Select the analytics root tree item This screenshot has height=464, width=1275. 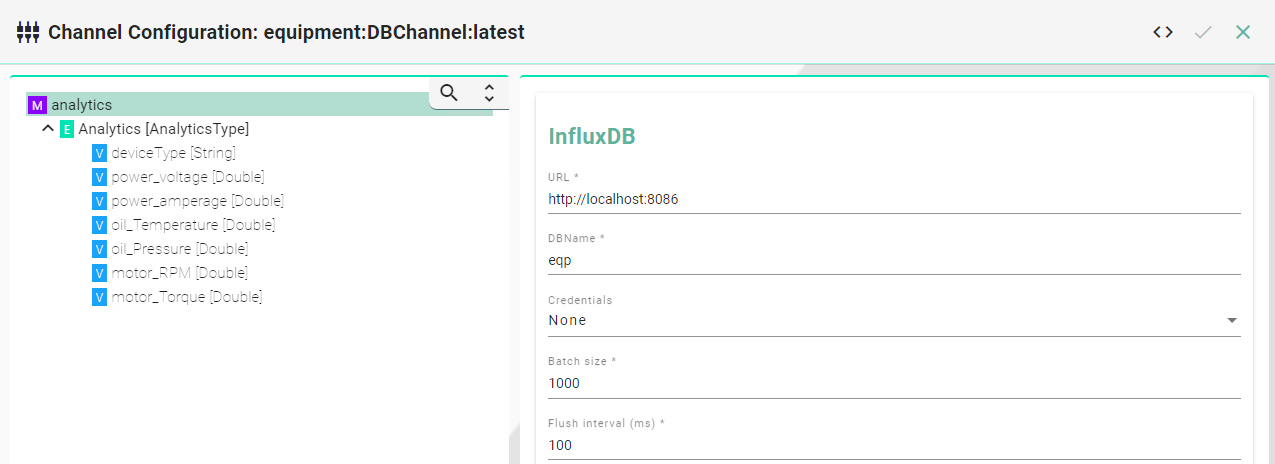coord(260,105)
